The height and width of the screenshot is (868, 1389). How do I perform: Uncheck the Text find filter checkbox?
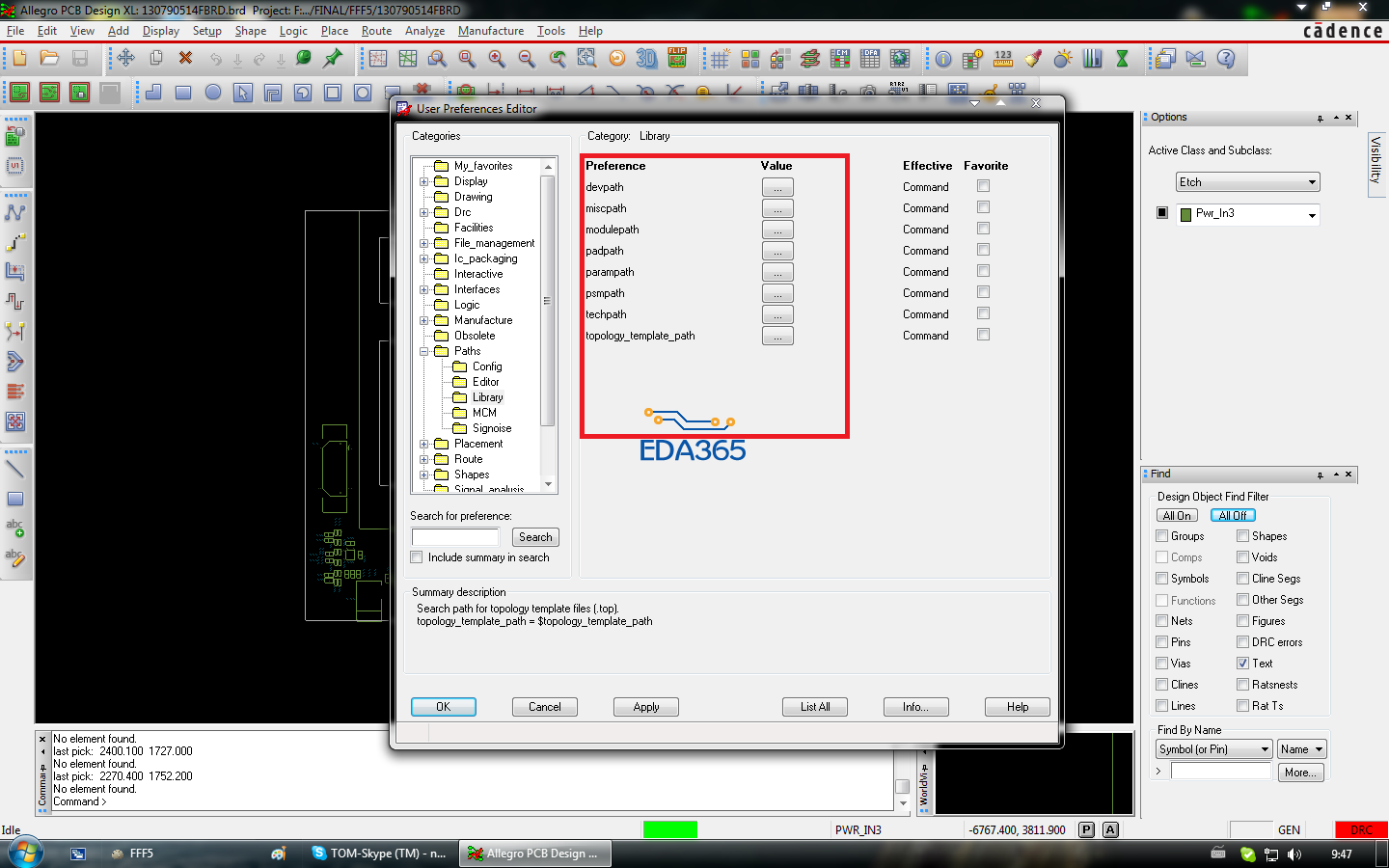[x=1243, y=664]
